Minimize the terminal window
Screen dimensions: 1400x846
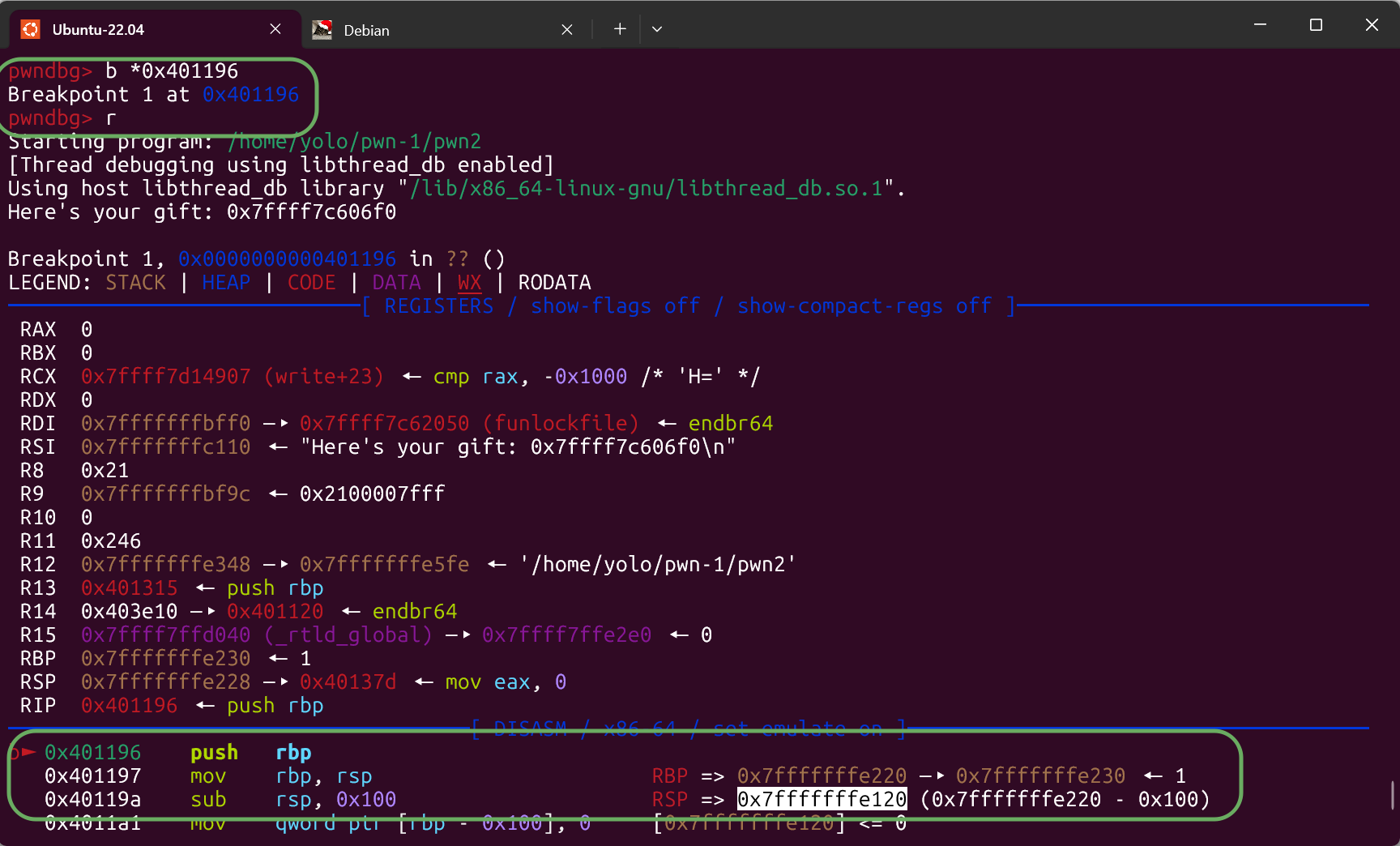point(1260,25)
